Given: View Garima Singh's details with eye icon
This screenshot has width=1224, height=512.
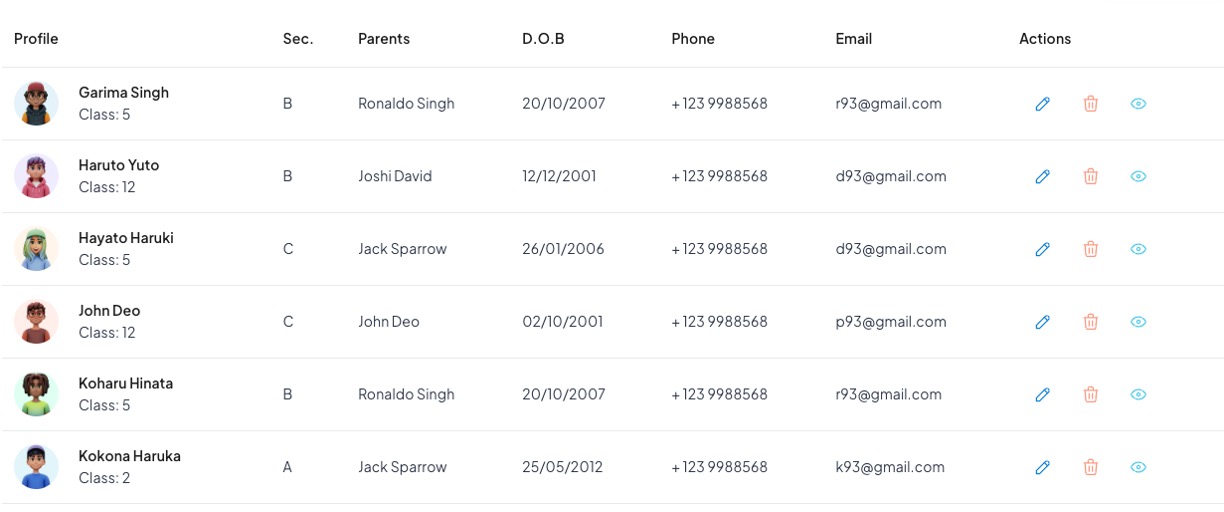Looking at the screenshot, I should pyautogui.click(x=1138, y=104).
